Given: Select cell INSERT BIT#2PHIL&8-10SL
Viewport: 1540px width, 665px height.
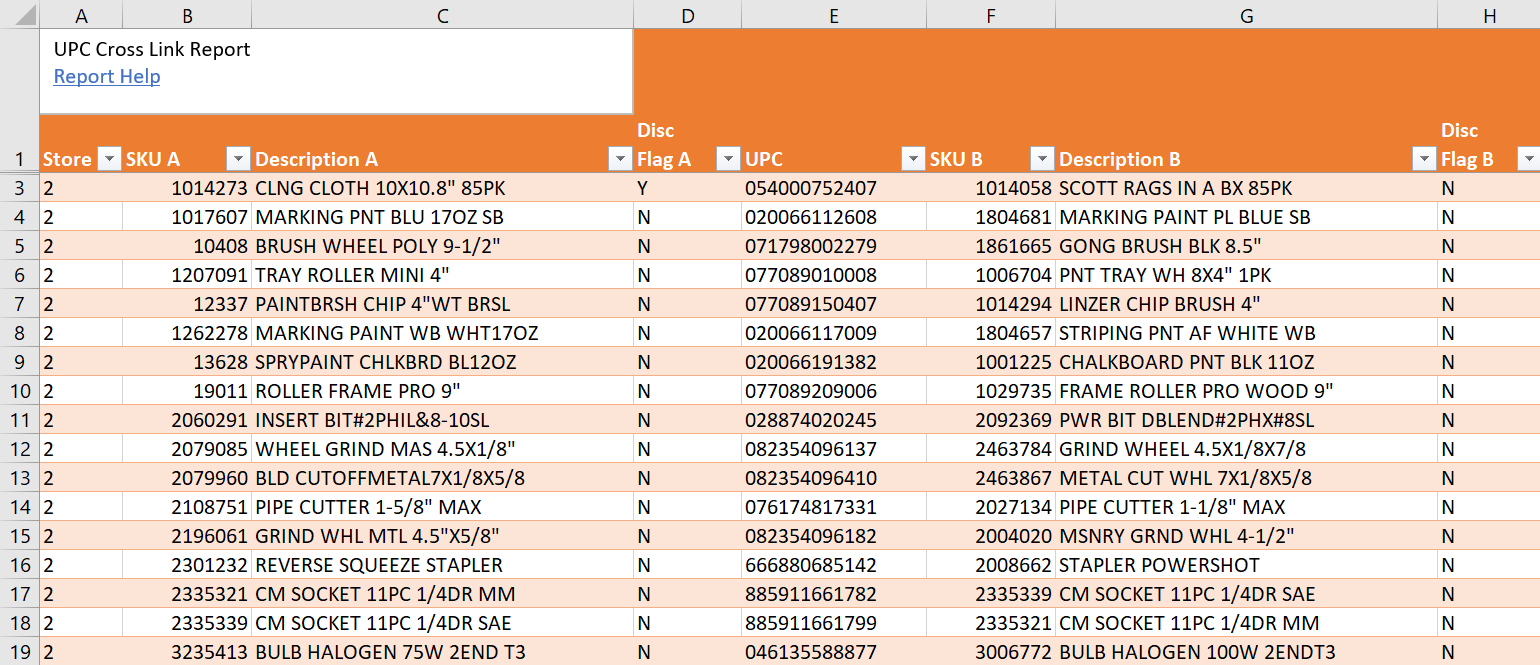Looking at the screenshot, I should 442,420.
